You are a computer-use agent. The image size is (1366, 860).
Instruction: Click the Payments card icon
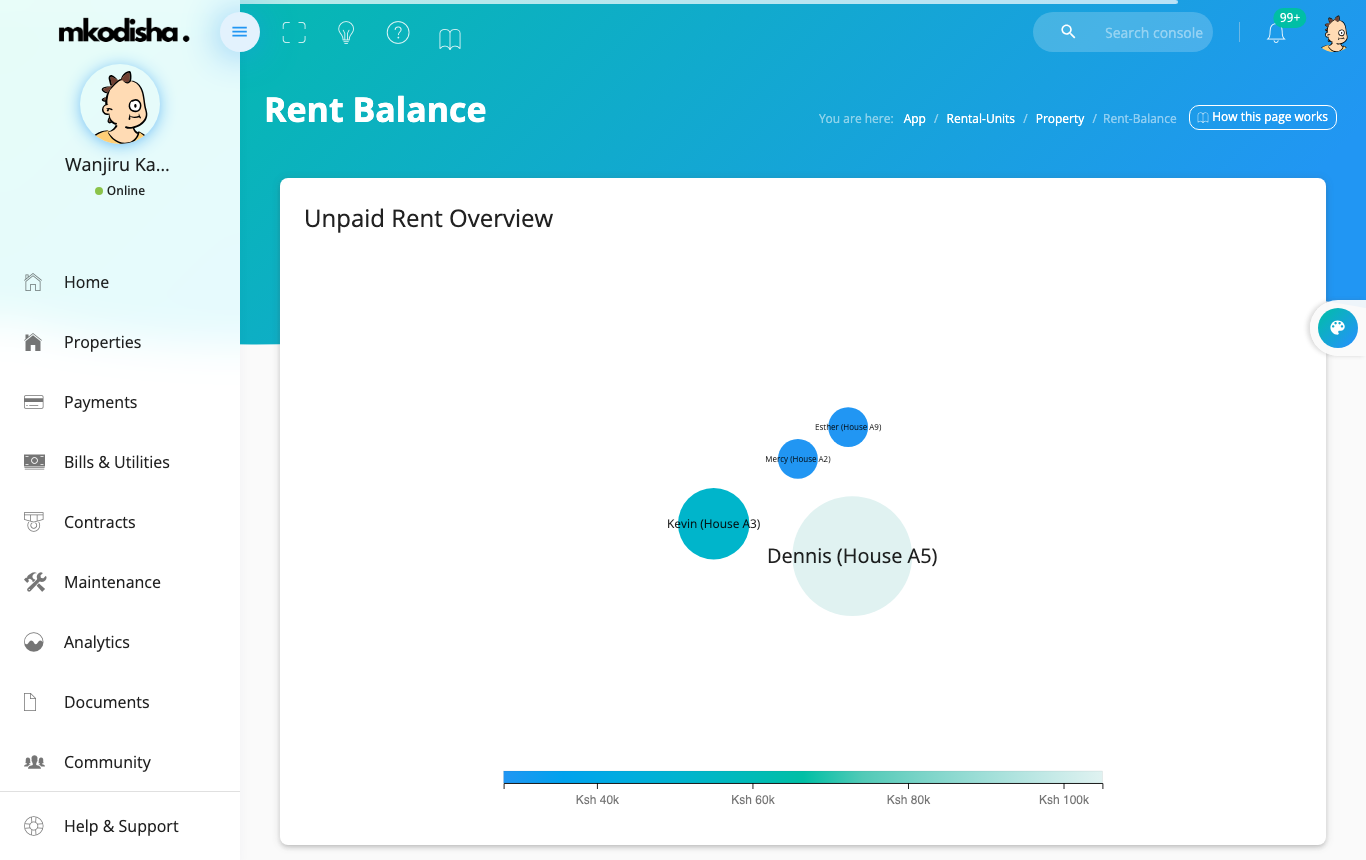tap(33, 402)
